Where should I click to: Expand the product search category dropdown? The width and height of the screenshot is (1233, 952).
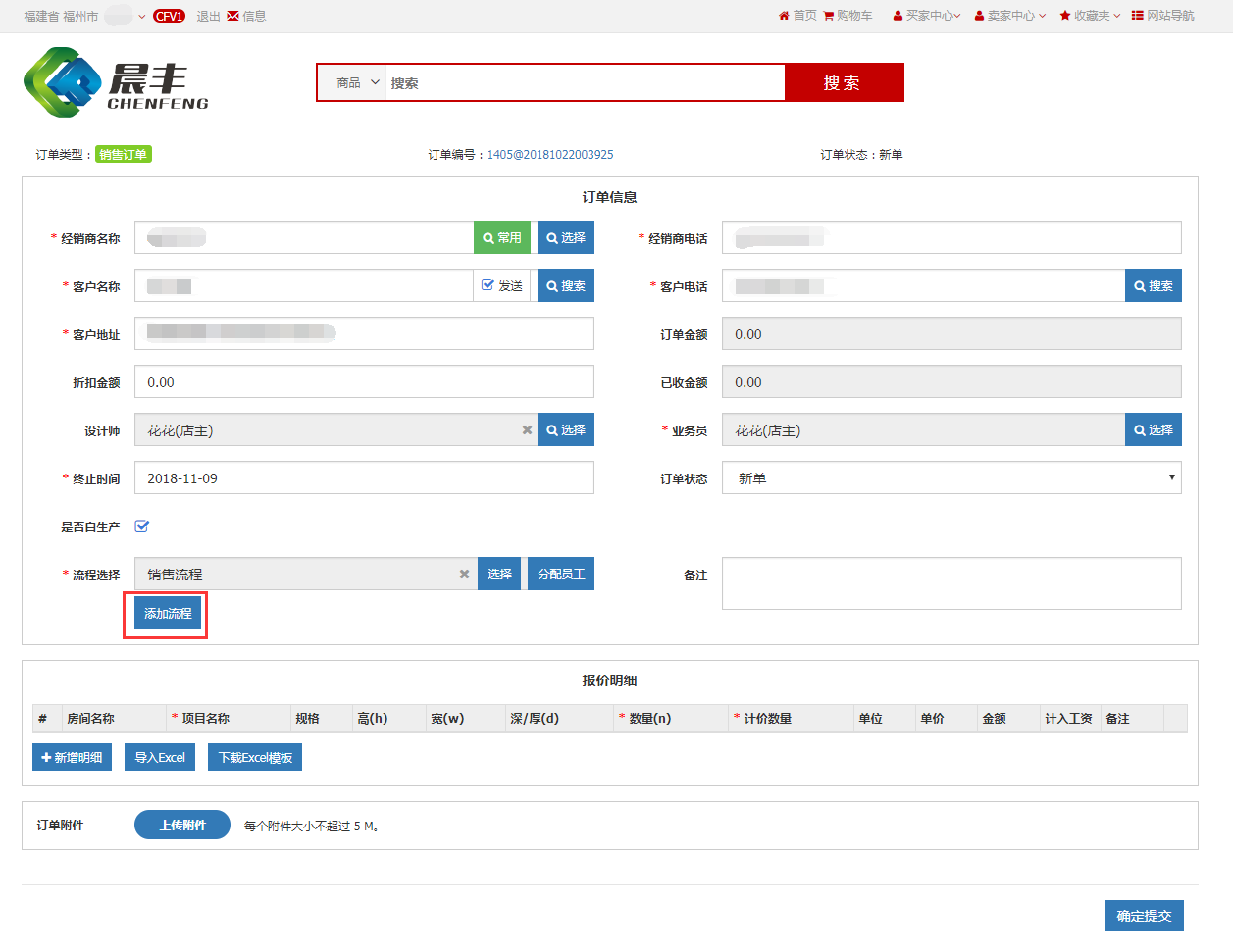click(x=357, y=83)
